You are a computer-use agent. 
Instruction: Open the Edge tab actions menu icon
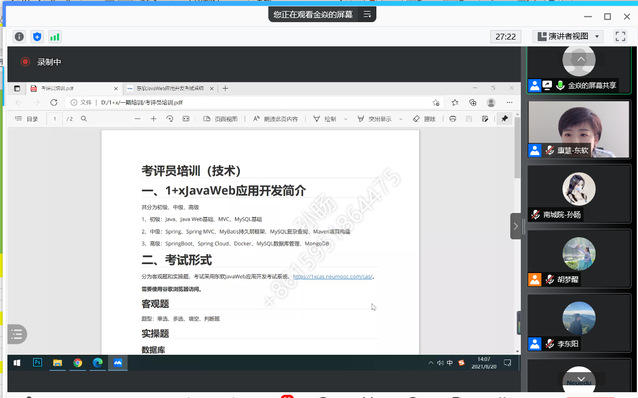click(17, 88)
